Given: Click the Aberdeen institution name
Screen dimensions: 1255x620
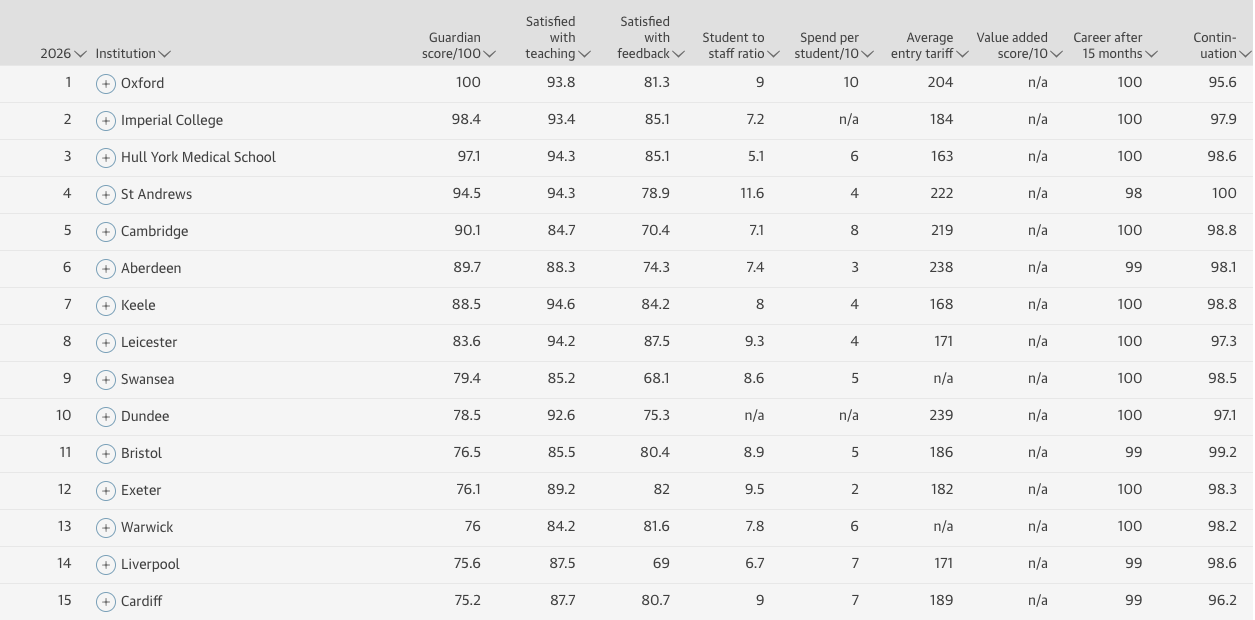Looking at the screenshot, I should pyautogui.click(x=151, y=268).
